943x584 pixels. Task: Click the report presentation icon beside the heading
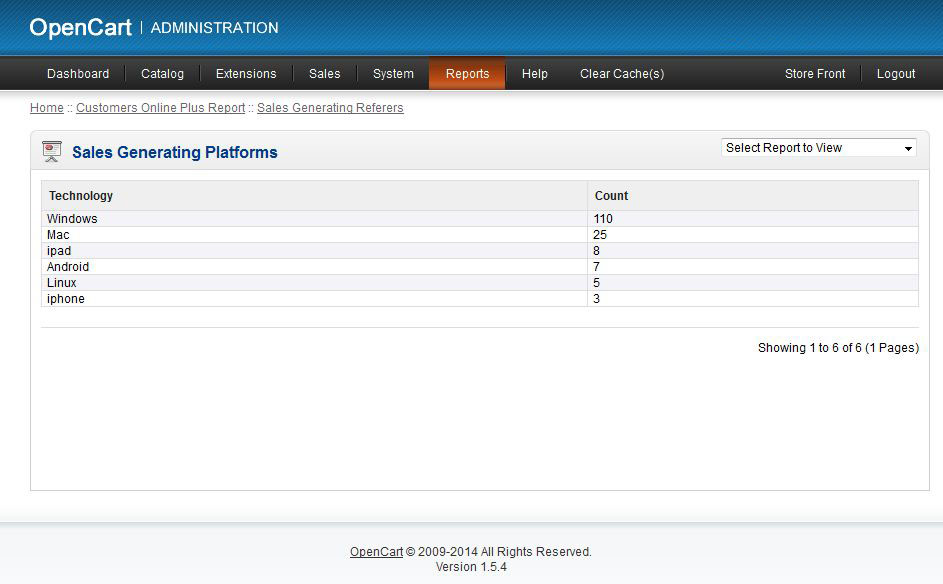52,152
